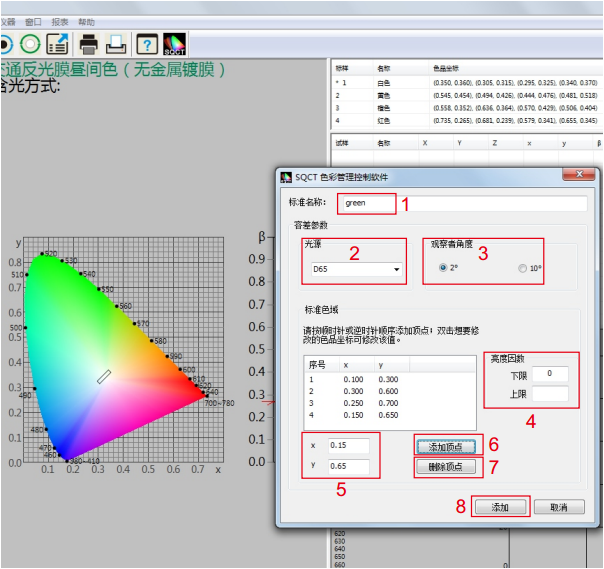Open the 报表 menu
The width and height of the screenshot is (604, 569).
(60, 21)
